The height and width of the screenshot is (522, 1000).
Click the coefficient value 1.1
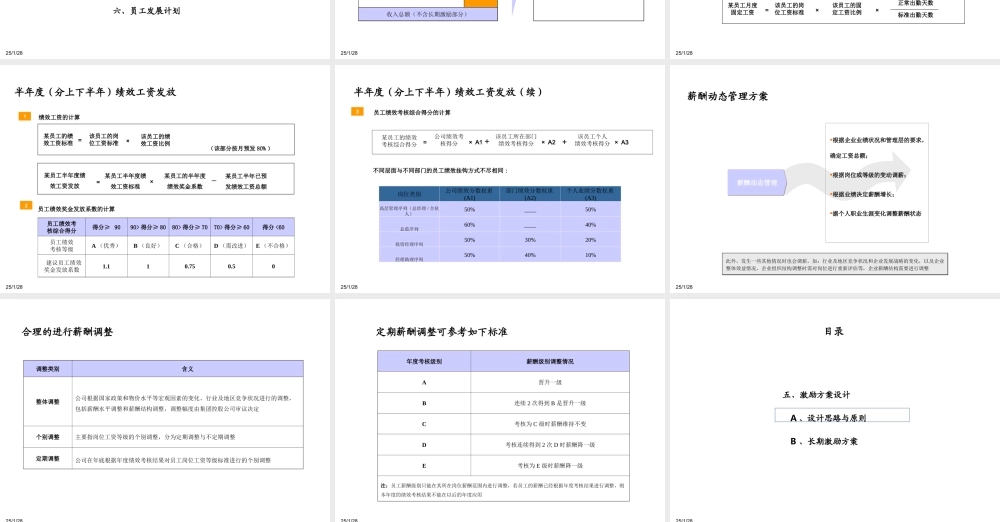pyautogui.click(x=107, y=266)
